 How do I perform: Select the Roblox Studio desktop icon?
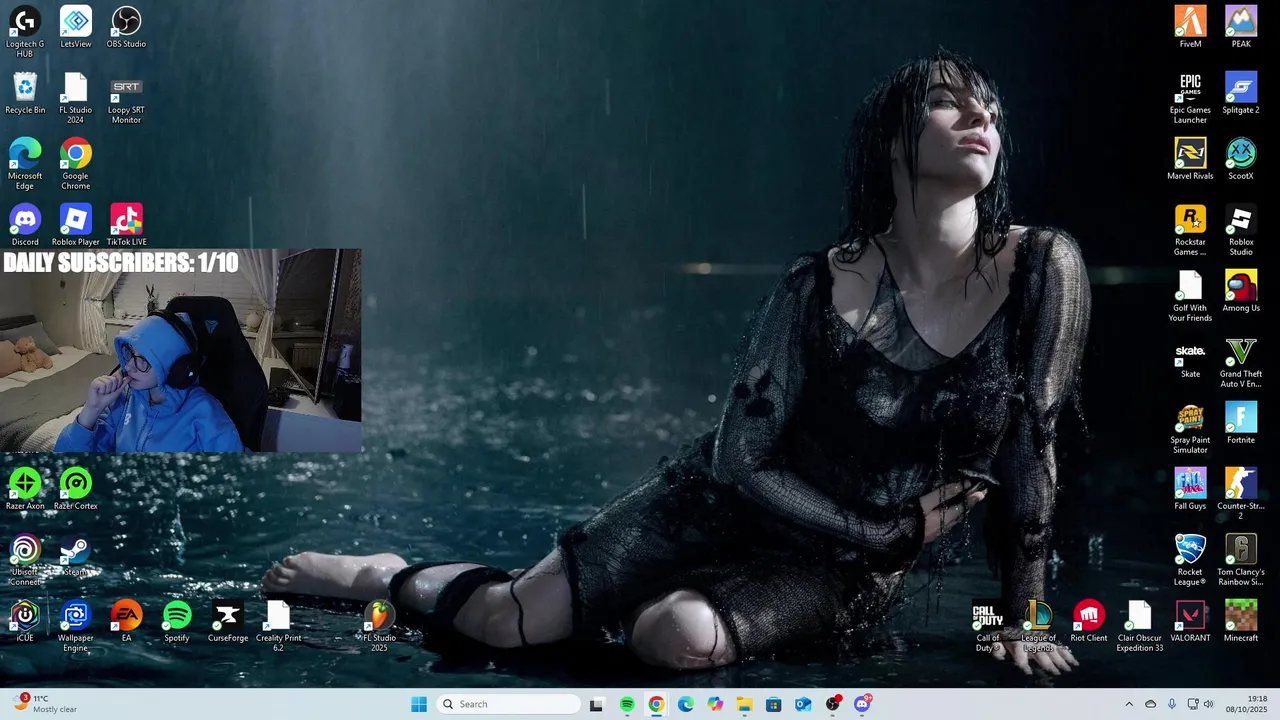point(1241,229)
